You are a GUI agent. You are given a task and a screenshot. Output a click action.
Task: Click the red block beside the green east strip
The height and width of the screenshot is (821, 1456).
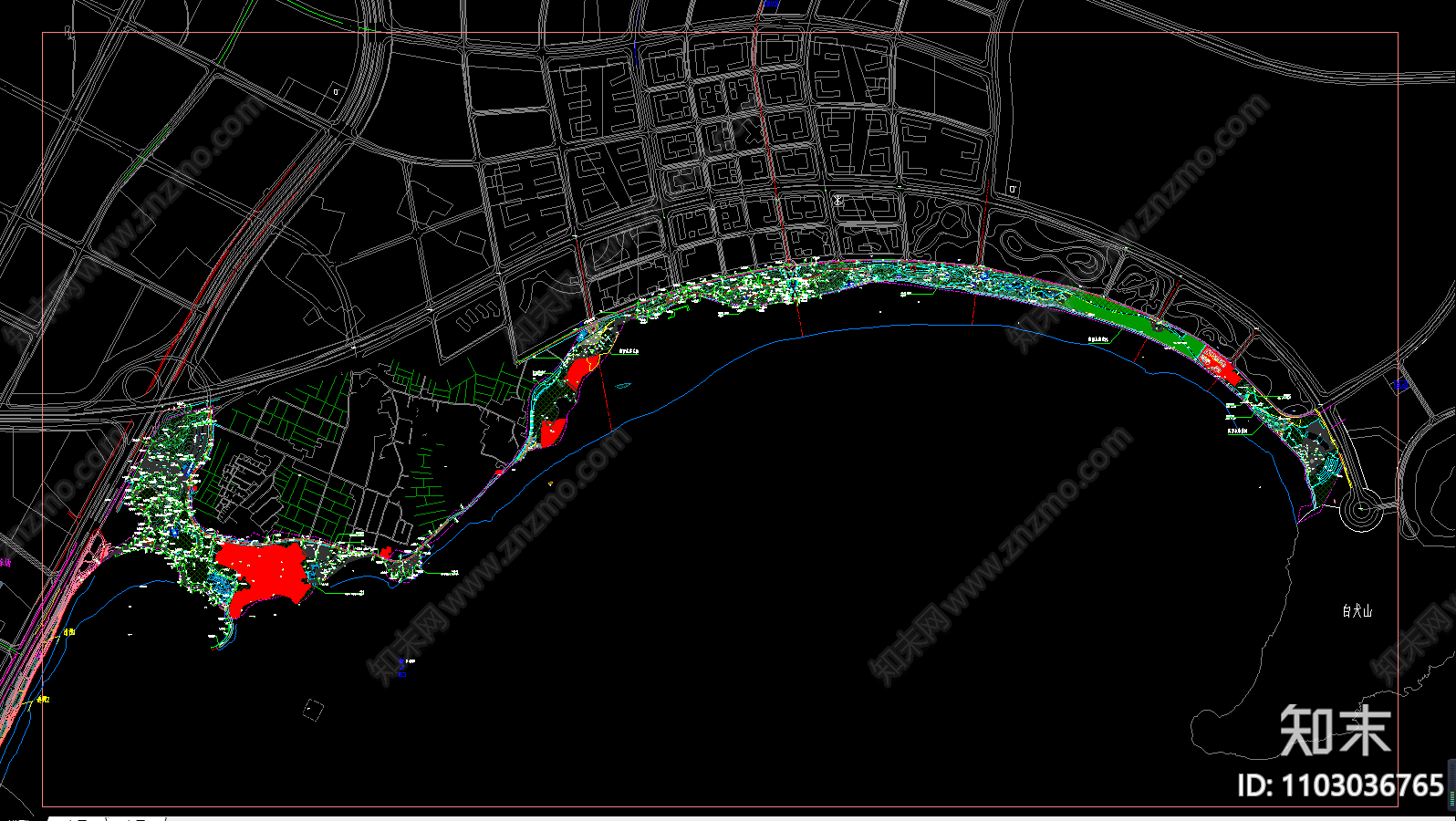[x=1220, y=363]
